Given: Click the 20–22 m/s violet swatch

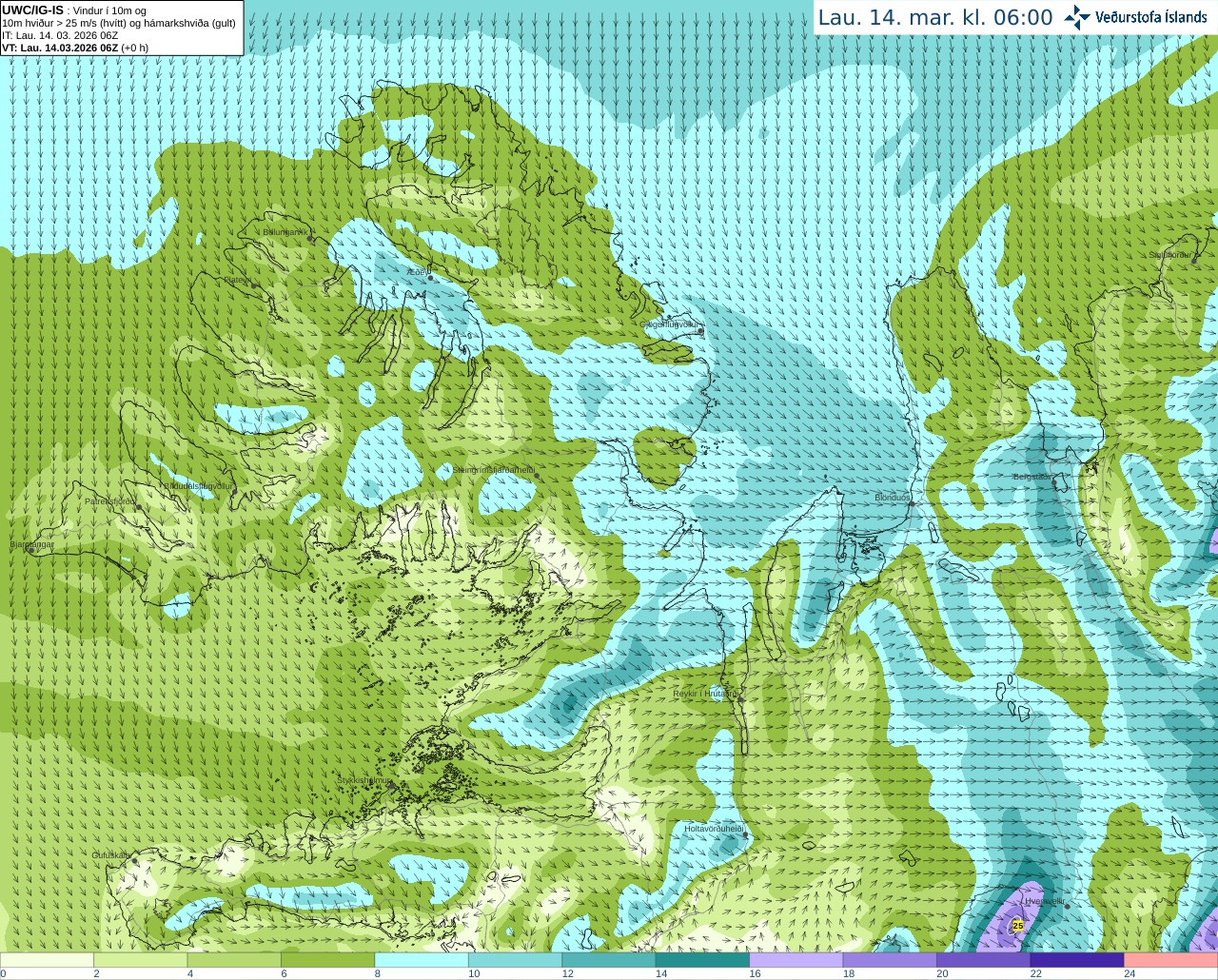Looking at the screenshot, I should coord(984,960).
